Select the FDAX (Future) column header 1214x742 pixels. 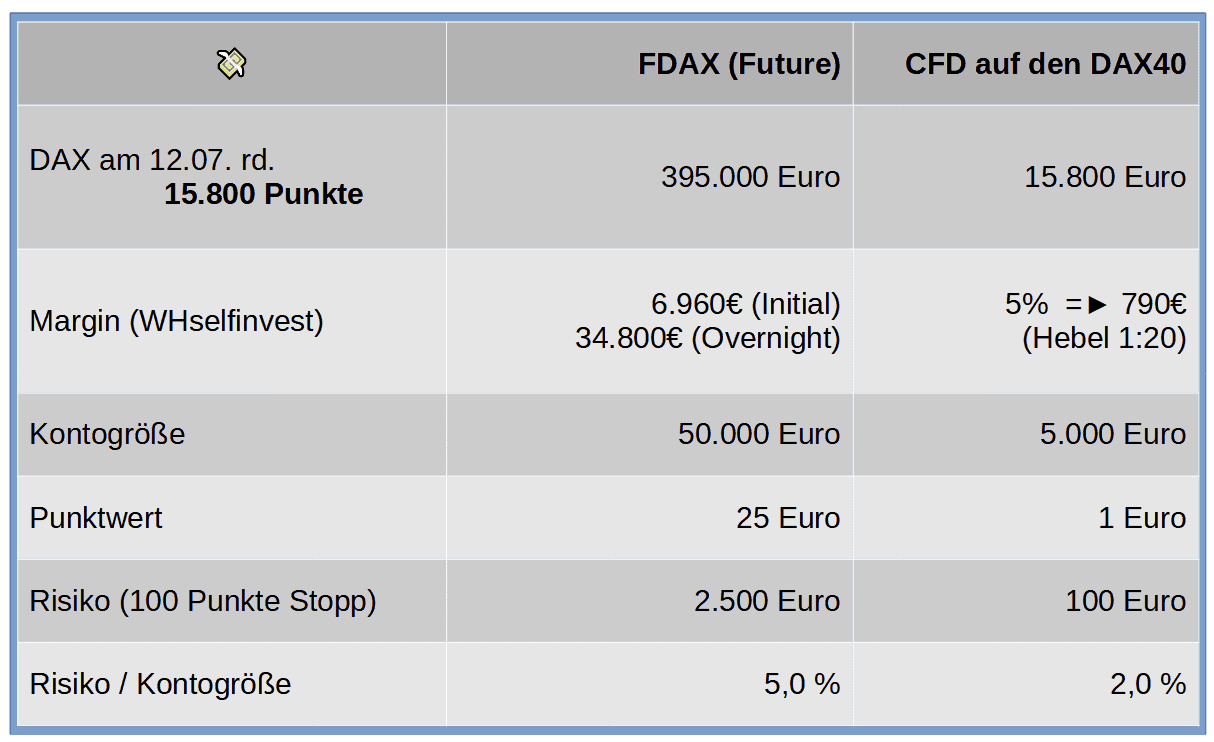(739, 65)
